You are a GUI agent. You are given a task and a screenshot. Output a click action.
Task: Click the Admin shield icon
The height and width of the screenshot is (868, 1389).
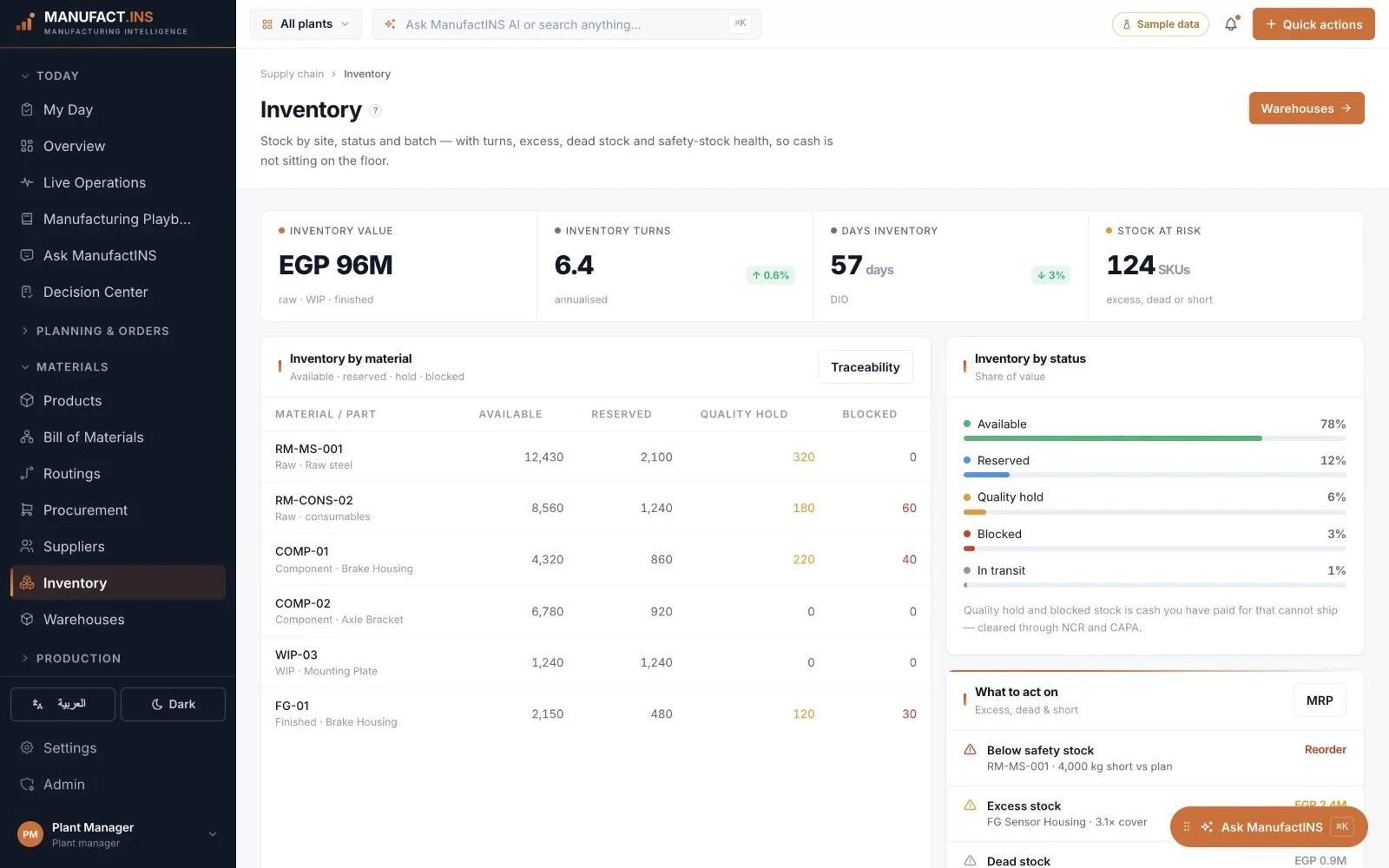click(x=27, y=785)
